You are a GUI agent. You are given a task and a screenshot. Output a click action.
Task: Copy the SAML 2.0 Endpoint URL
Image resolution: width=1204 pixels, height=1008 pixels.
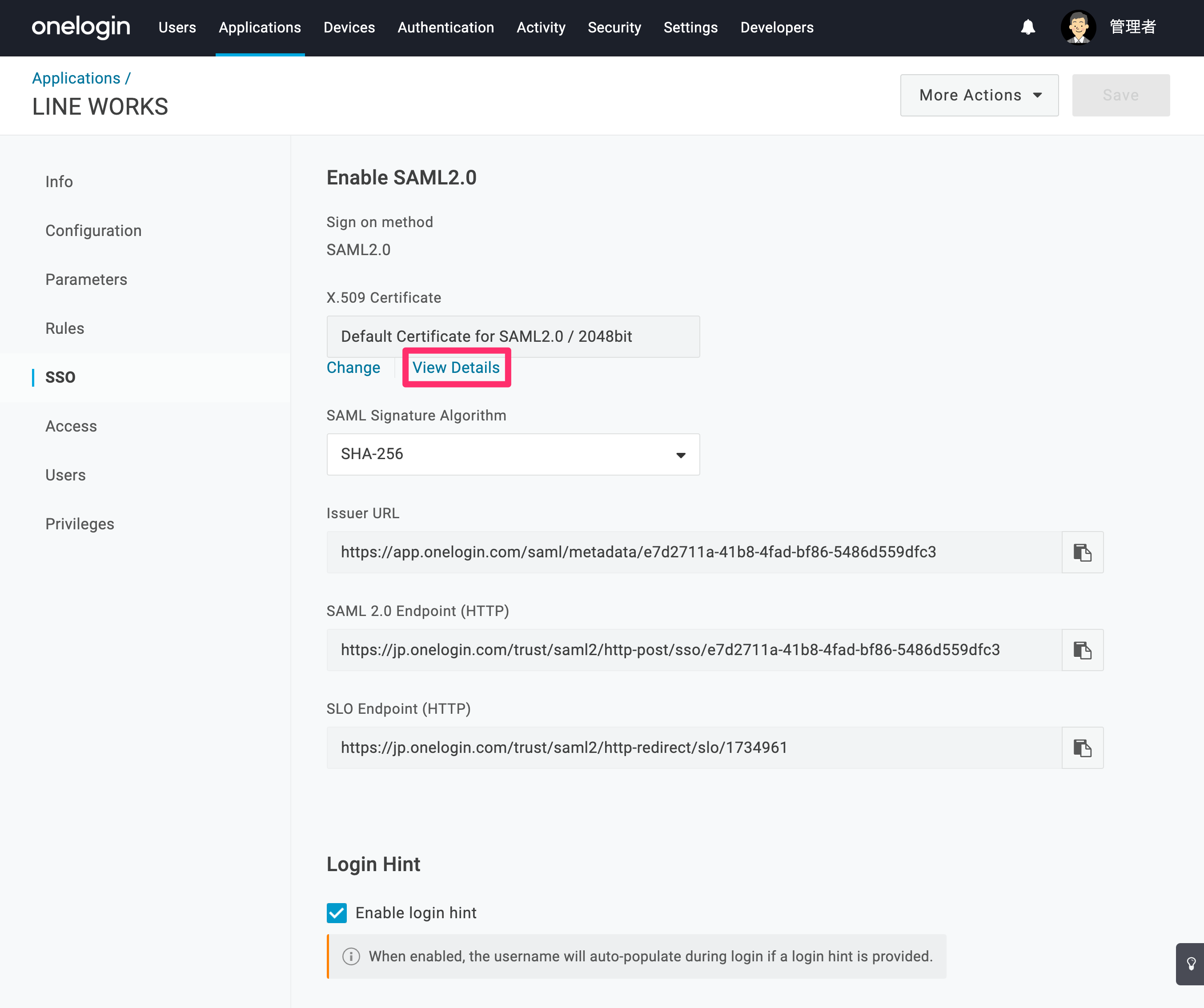(x=1082, y=650)
